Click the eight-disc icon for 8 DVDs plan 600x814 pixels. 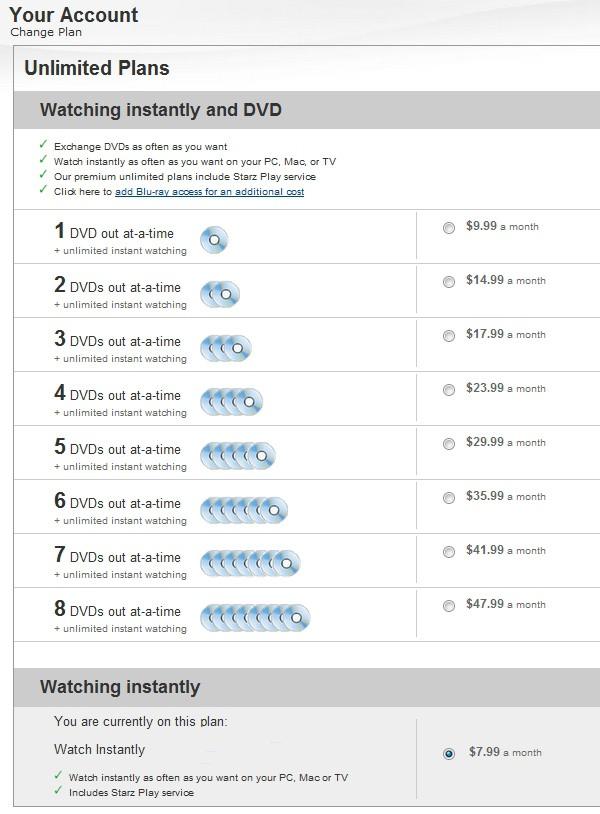(x=255, y=618)
